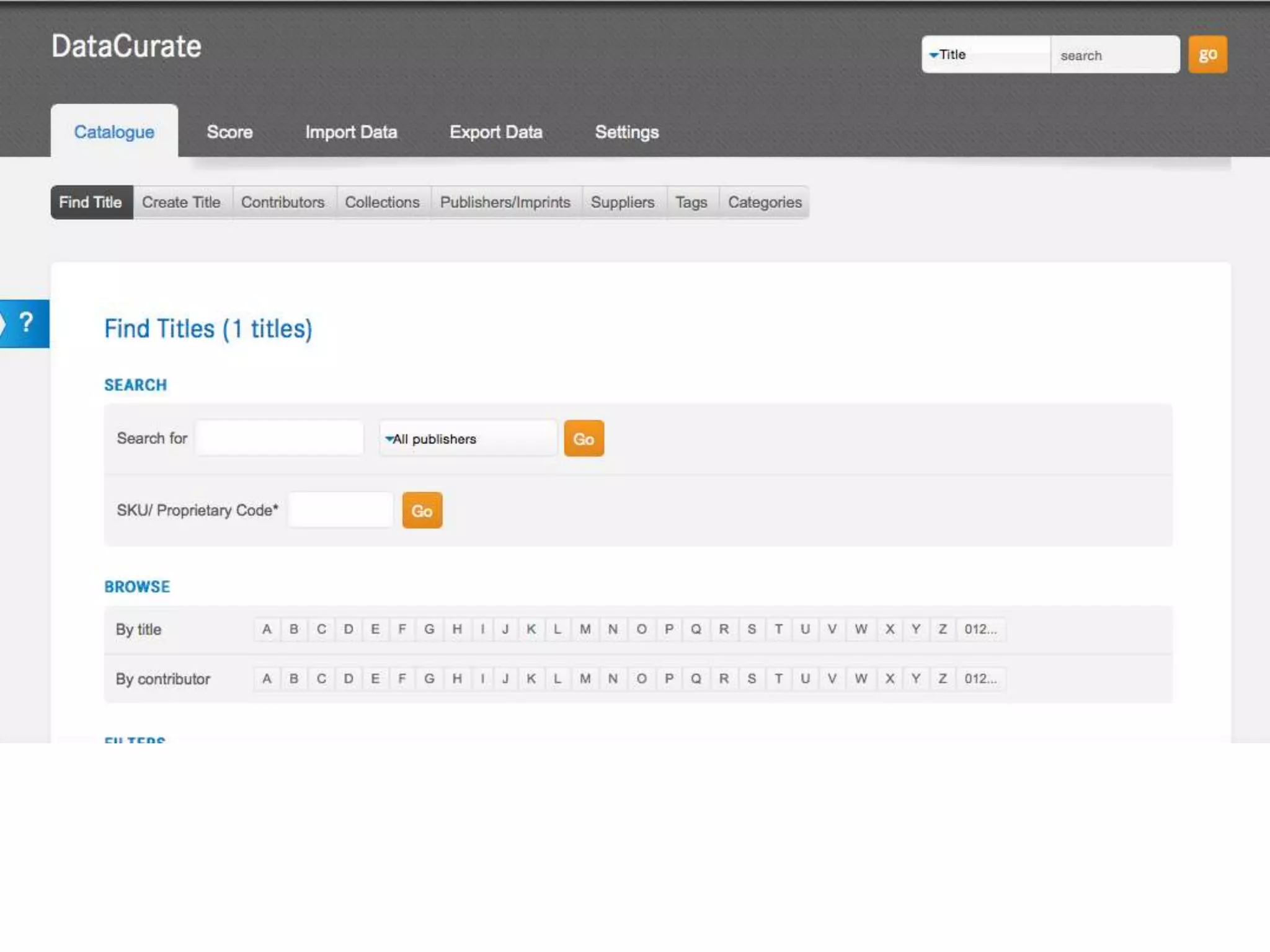Browse by title letter A

(x=267, y=629)
